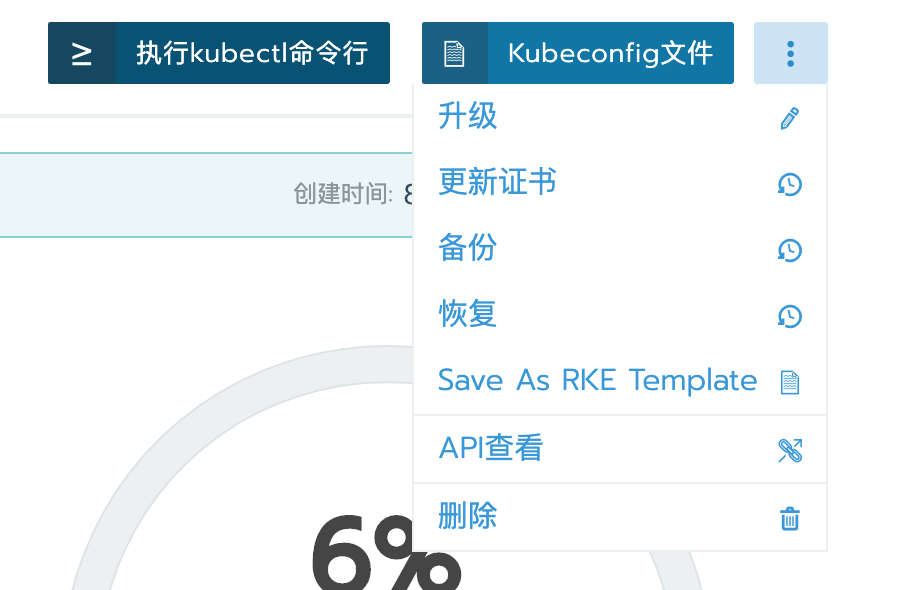Select the 备份 menu option

tap(620, 249)
